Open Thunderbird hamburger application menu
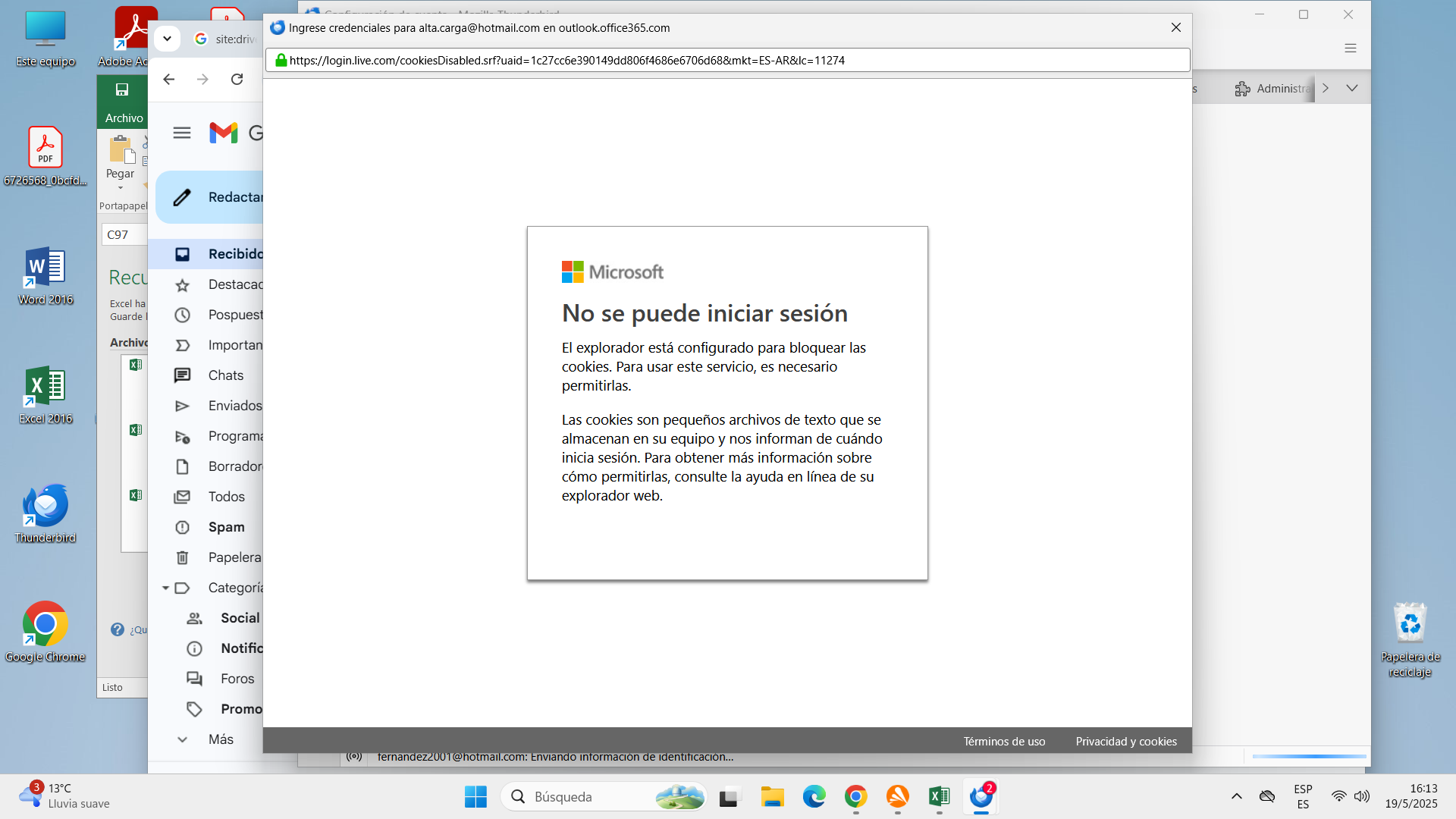The width and height of the screenshot is (1456, 819). [1350, 48]
